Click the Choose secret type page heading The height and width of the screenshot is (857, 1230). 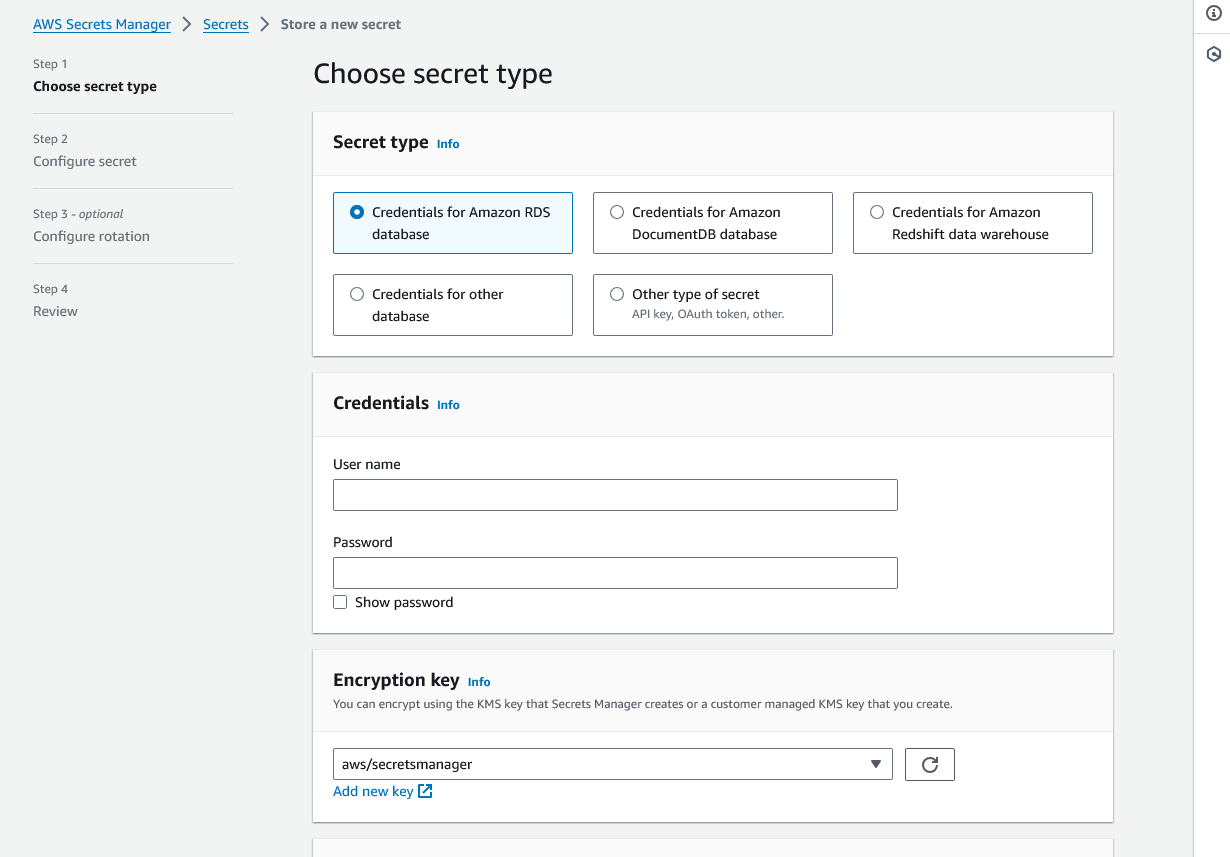433,74
